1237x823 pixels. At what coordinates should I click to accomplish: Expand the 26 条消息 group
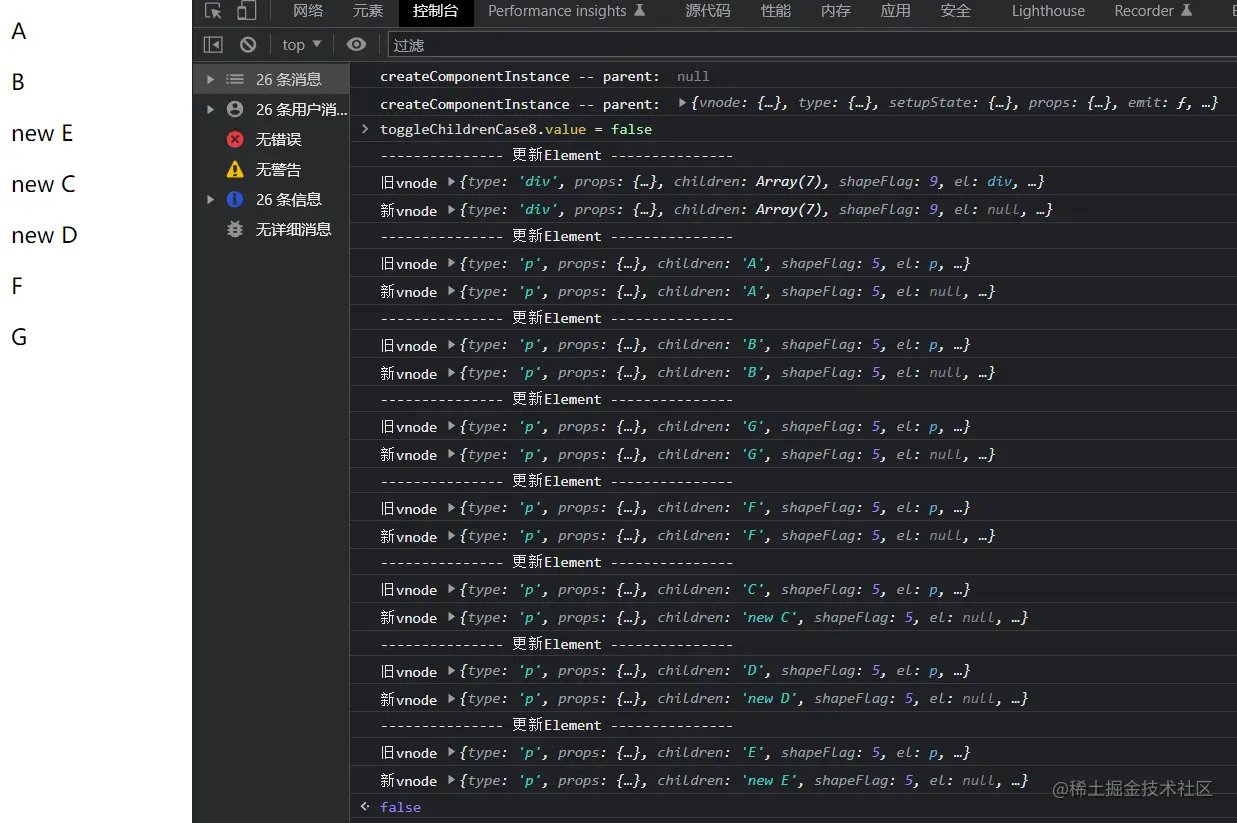(x=210, y=79)
